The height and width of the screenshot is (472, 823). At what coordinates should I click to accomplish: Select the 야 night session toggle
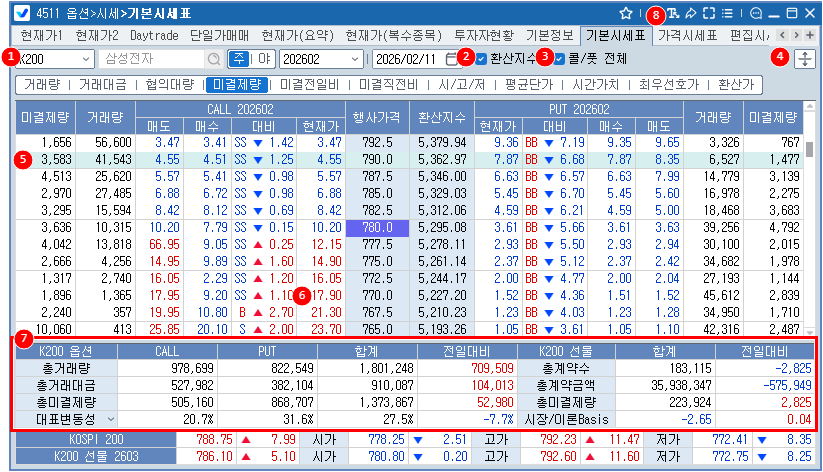click(264, 58)
